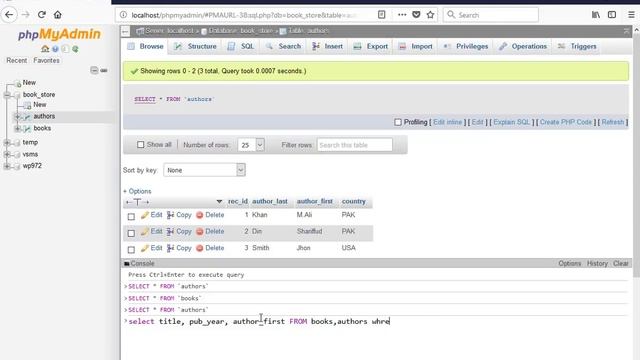Click the browser Back arrow
640x360 pixels.
click(x=9, y=15)
